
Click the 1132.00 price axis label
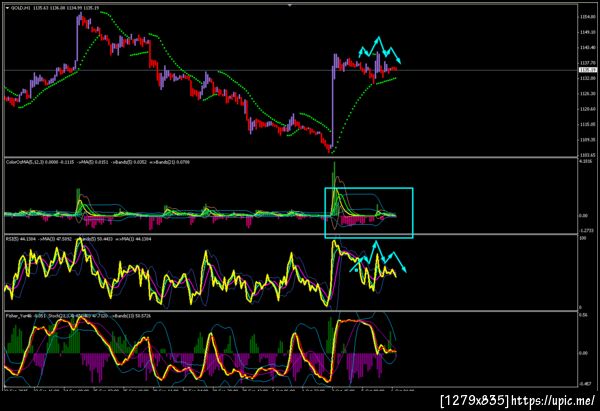[587, 78]
